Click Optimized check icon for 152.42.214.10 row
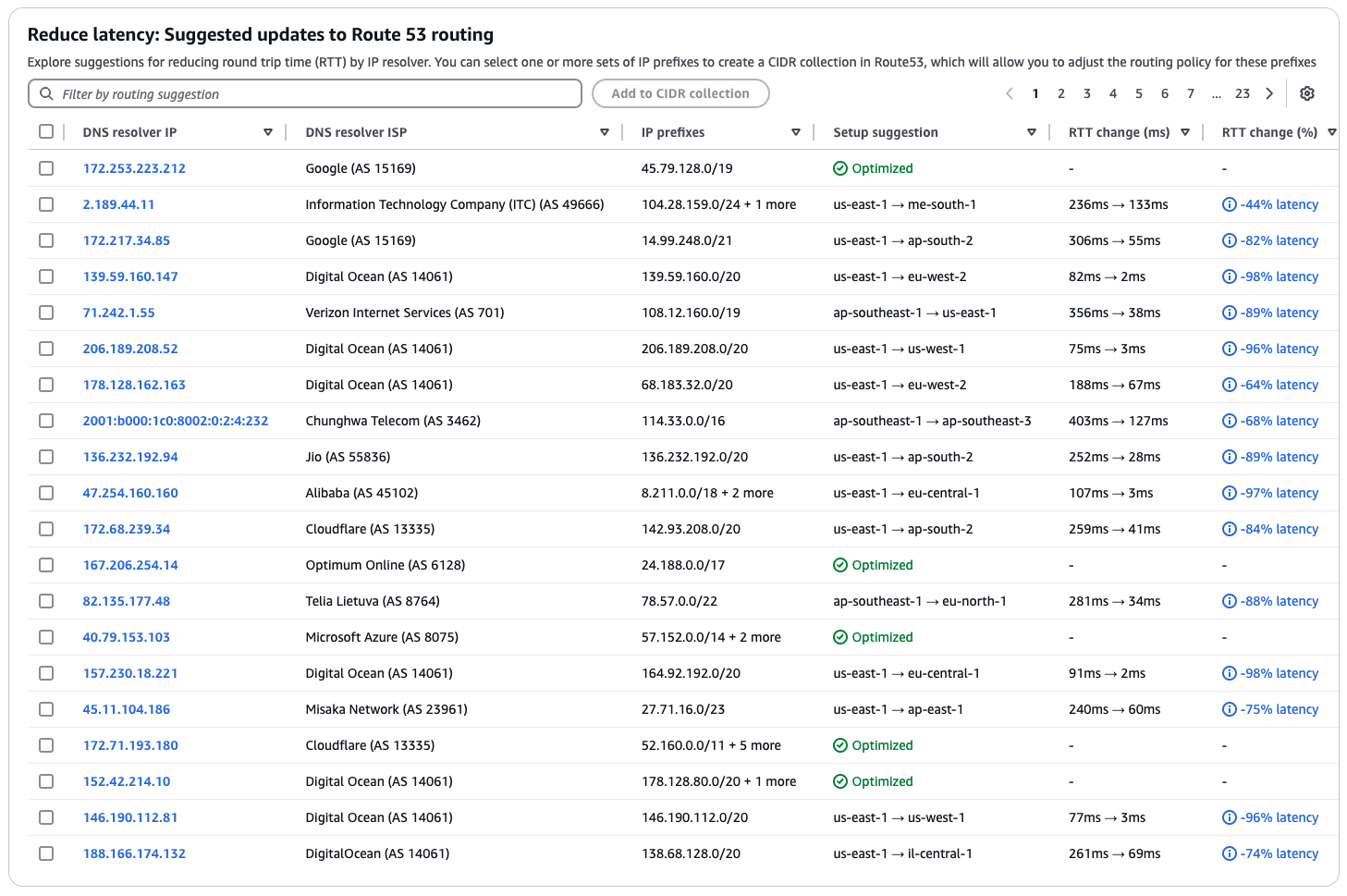Screen dimensions: 1347x896 click(x=840, y=781)
